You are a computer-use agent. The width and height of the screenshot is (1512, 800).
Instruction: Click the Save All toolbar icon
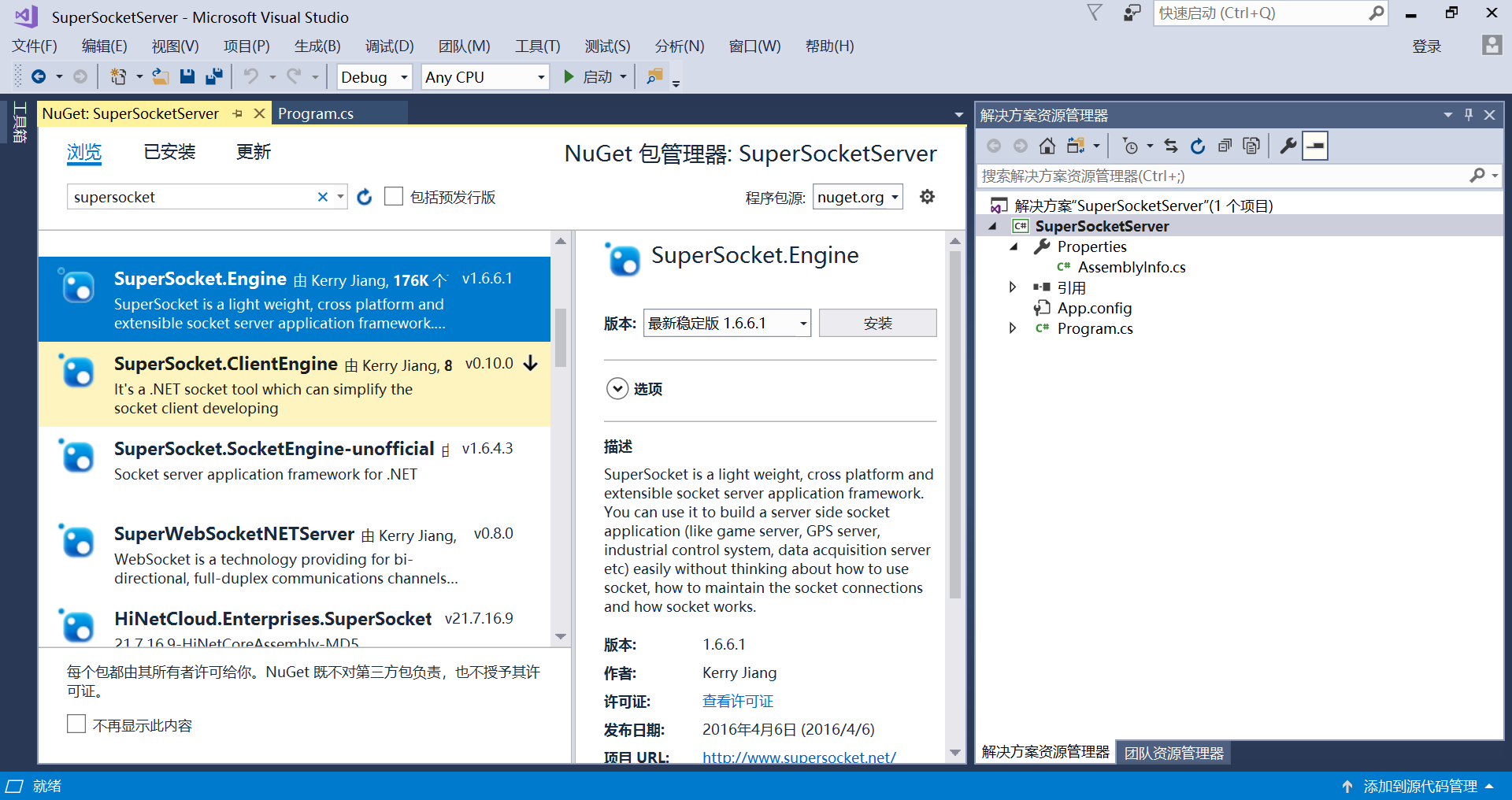[213, 76]
